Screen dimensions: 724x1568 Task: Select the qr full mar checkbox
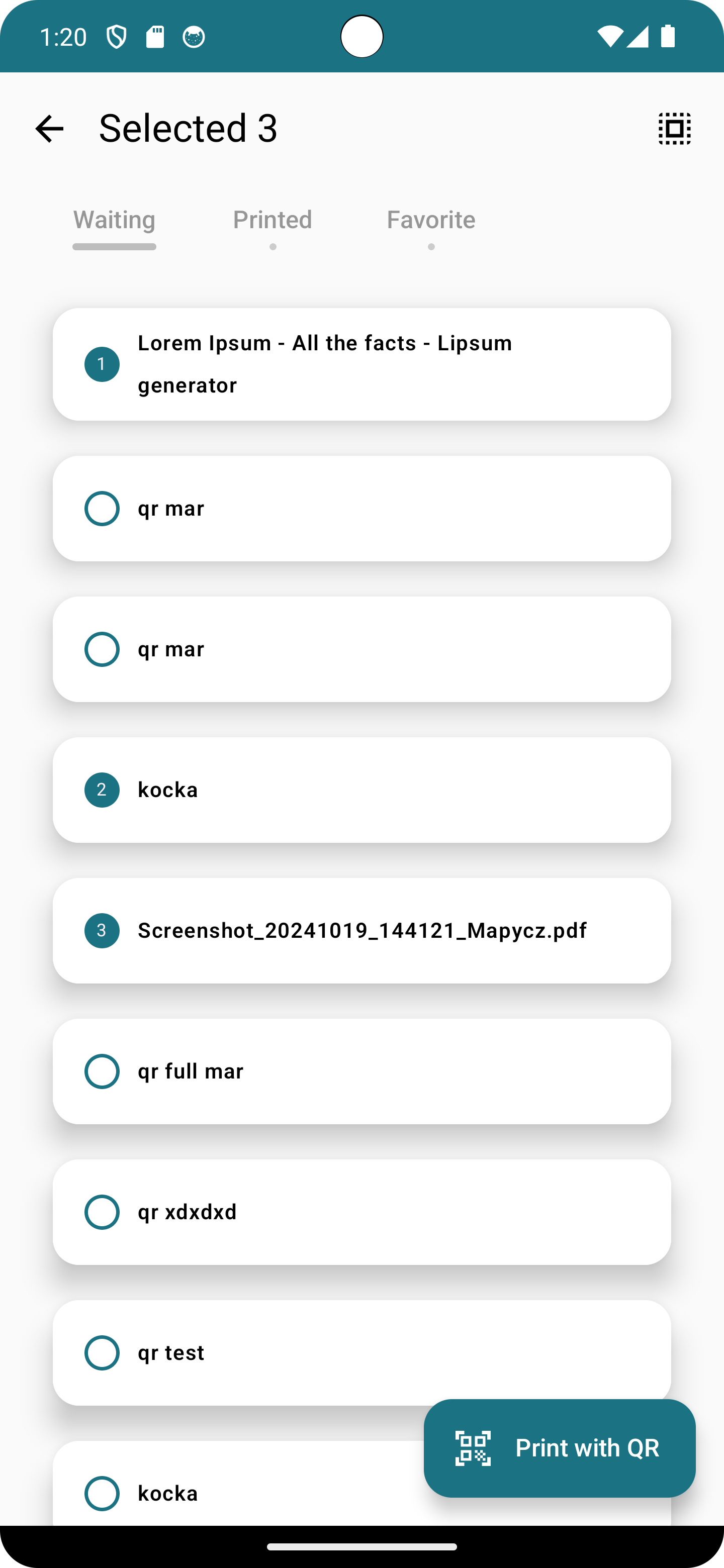(x=102, y=1071)
